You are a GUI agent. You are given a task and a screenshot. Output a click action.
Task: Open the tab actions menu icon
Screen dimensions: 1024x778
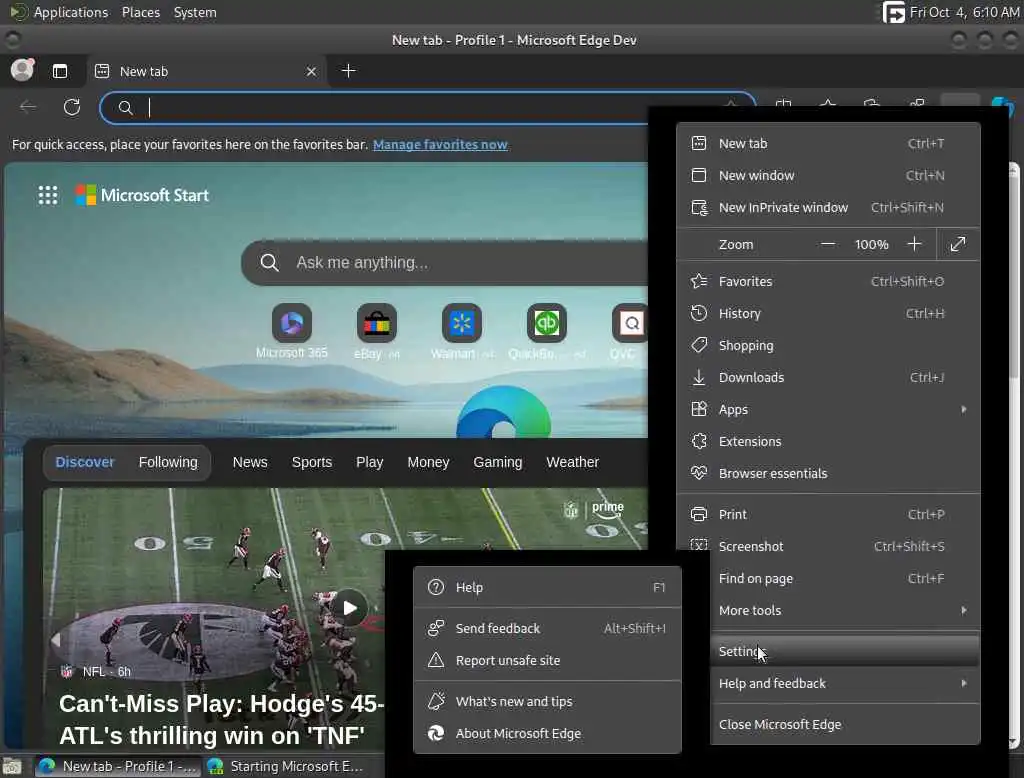tap(59, 71)
